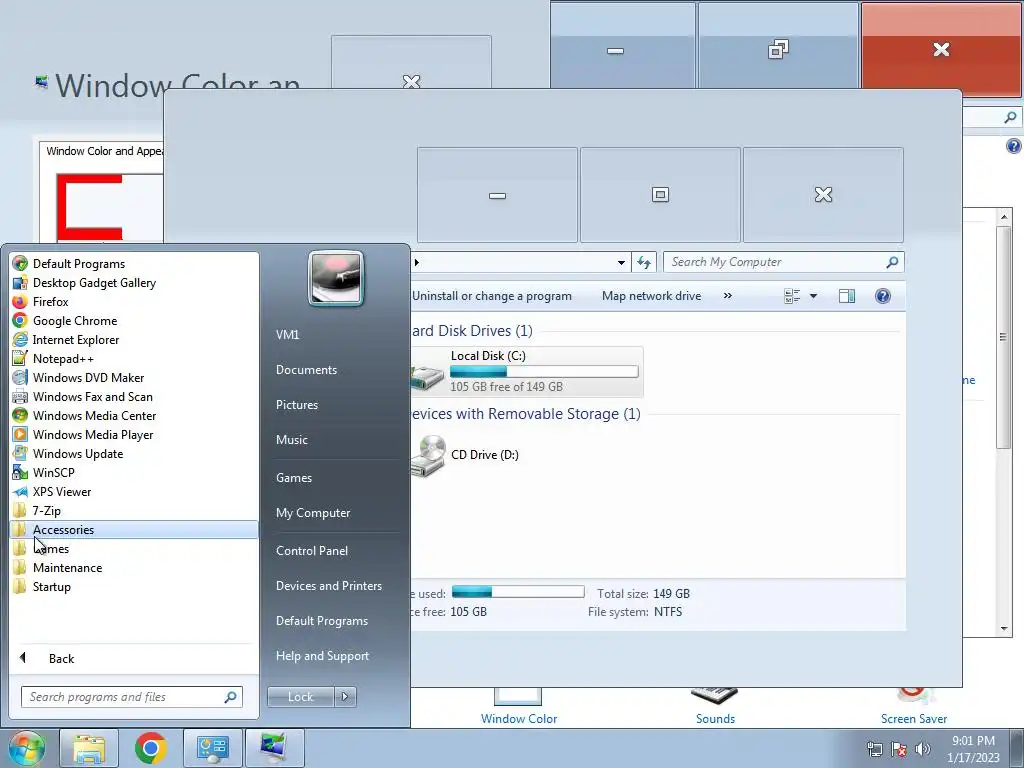Viewport: 1024px width, 768px height.
Task: Open Windows Explorer from the taskbar
Action: tap(89, 748)
